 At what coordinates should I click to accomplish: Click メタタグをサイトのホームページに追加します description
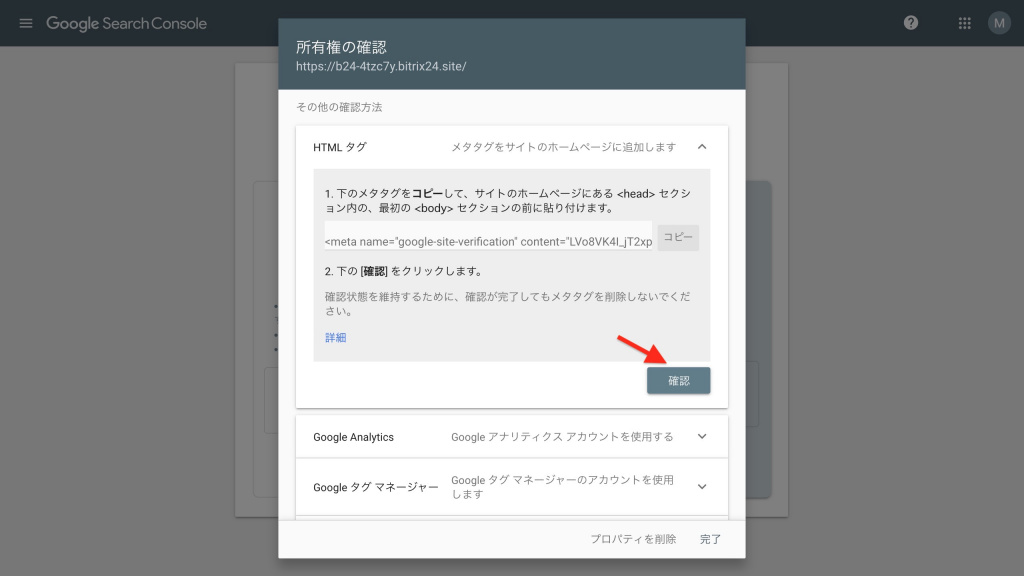(x=564, y=147)
